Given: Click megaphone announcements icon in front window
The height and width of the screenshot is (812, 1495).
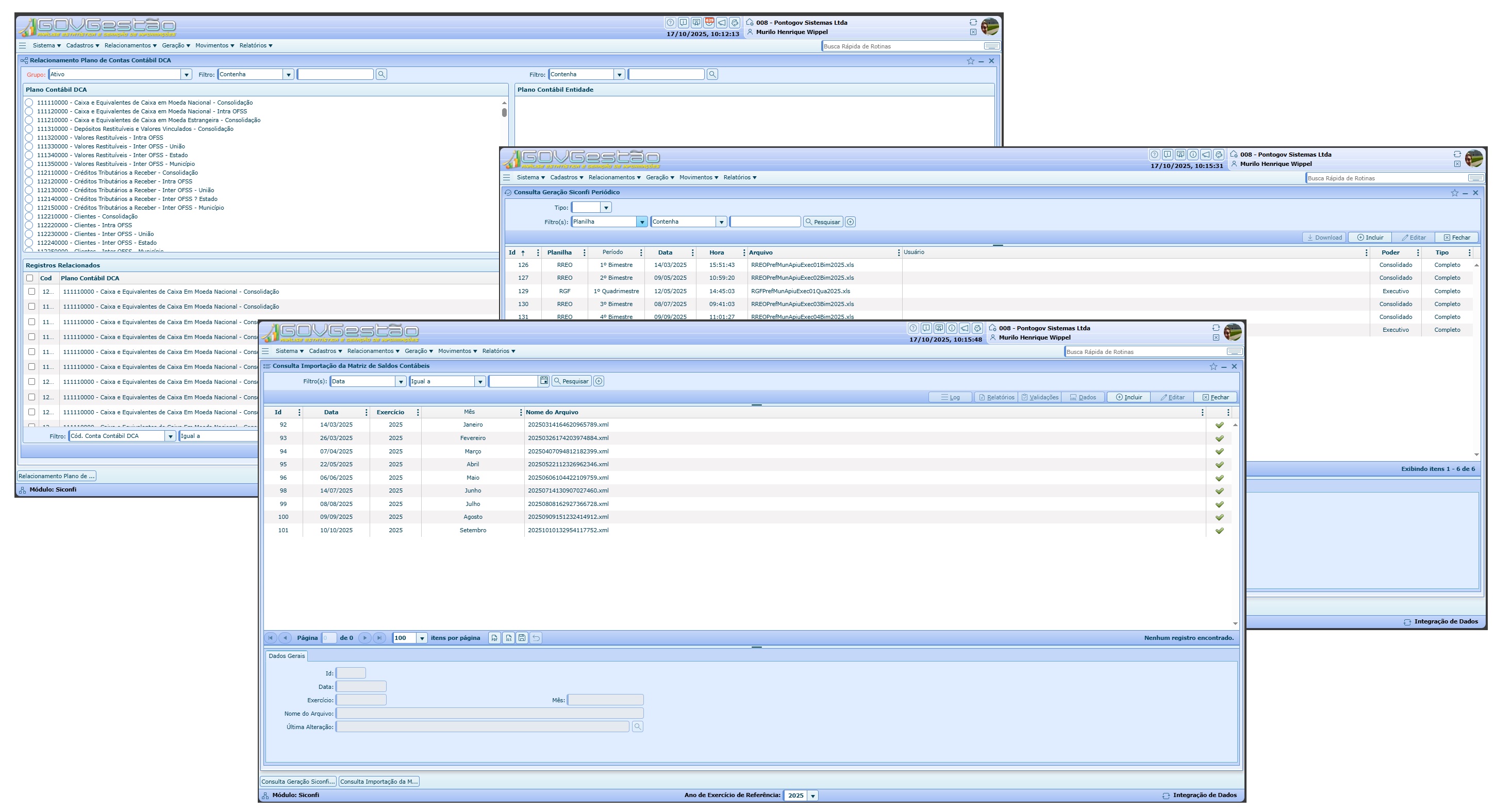Looking at the screenshot, I should tap(965, 328).
